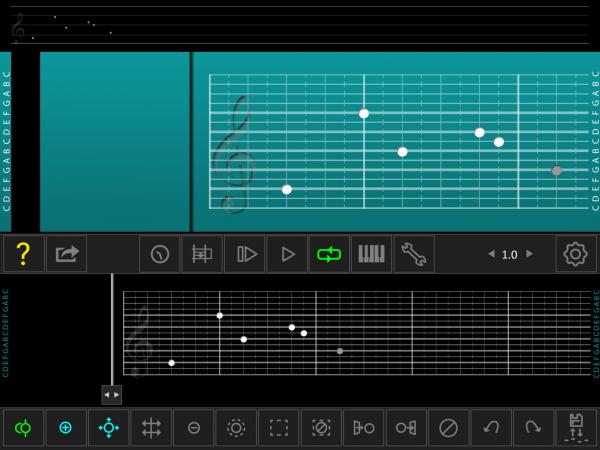Image resolution: width=600 pixels, height=450 pixels.
Task: Click the circle-slash clear icon
Action: point(448,427)
